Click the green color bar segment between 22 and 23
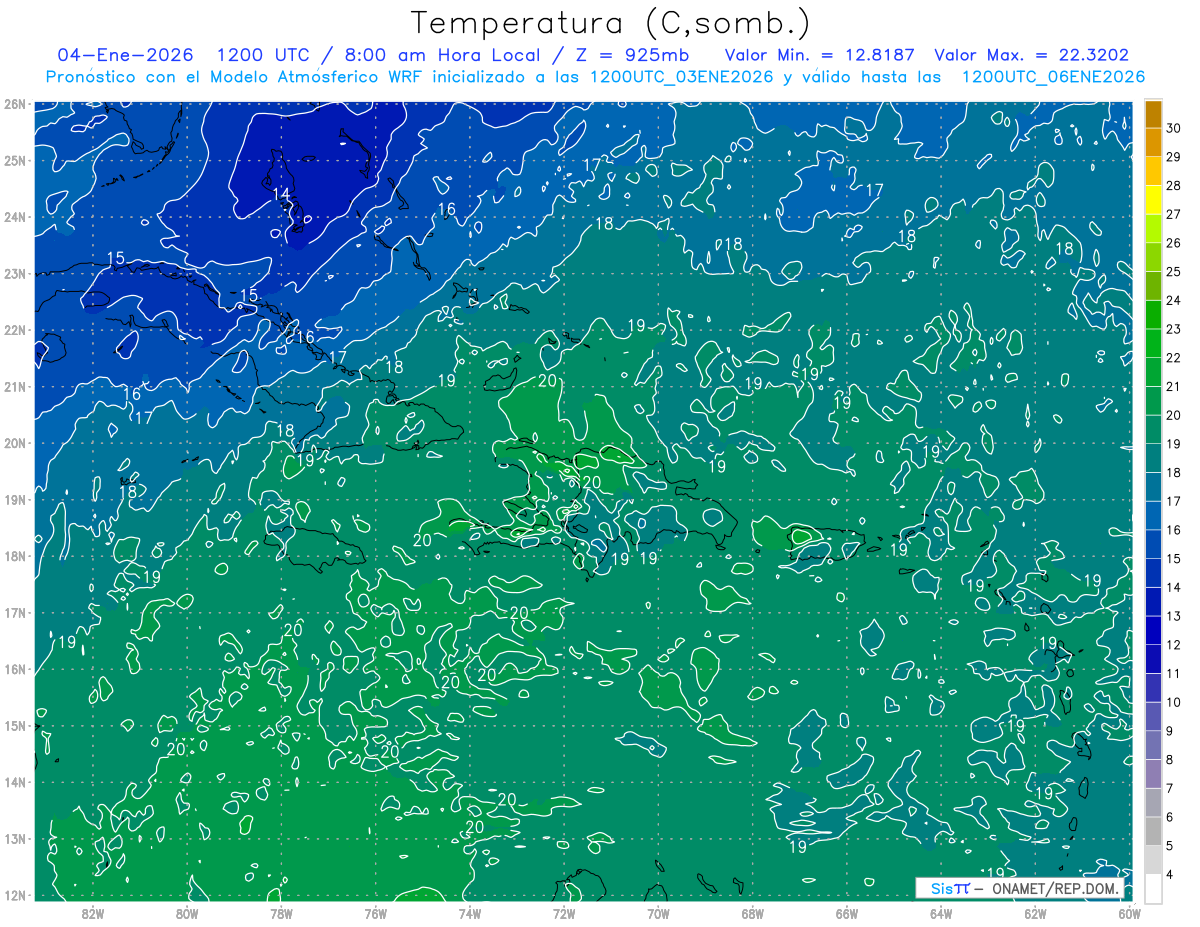This screenshot has height=927, width=1200. click(x=1153, y=343)
